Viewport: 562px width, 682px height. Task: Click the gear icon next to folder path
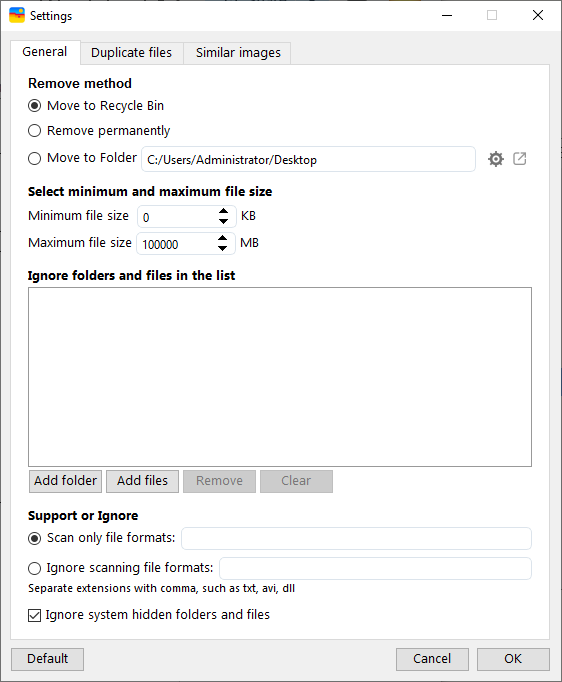coord(495,159)
